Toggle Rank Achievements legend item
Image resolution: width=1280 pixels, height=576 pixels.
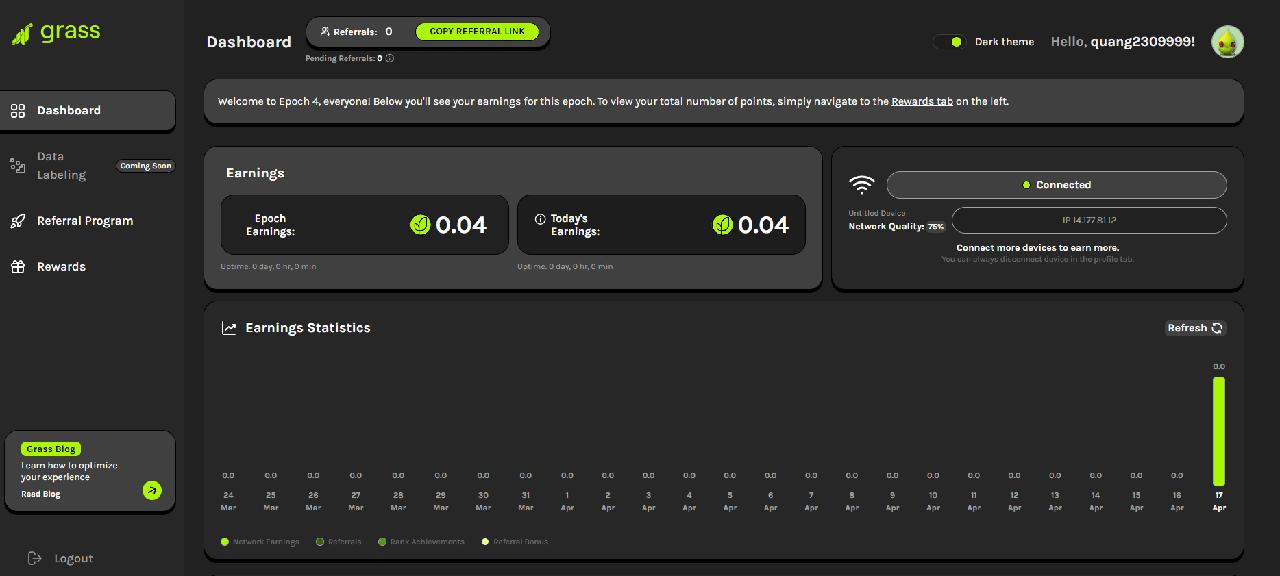421,542
